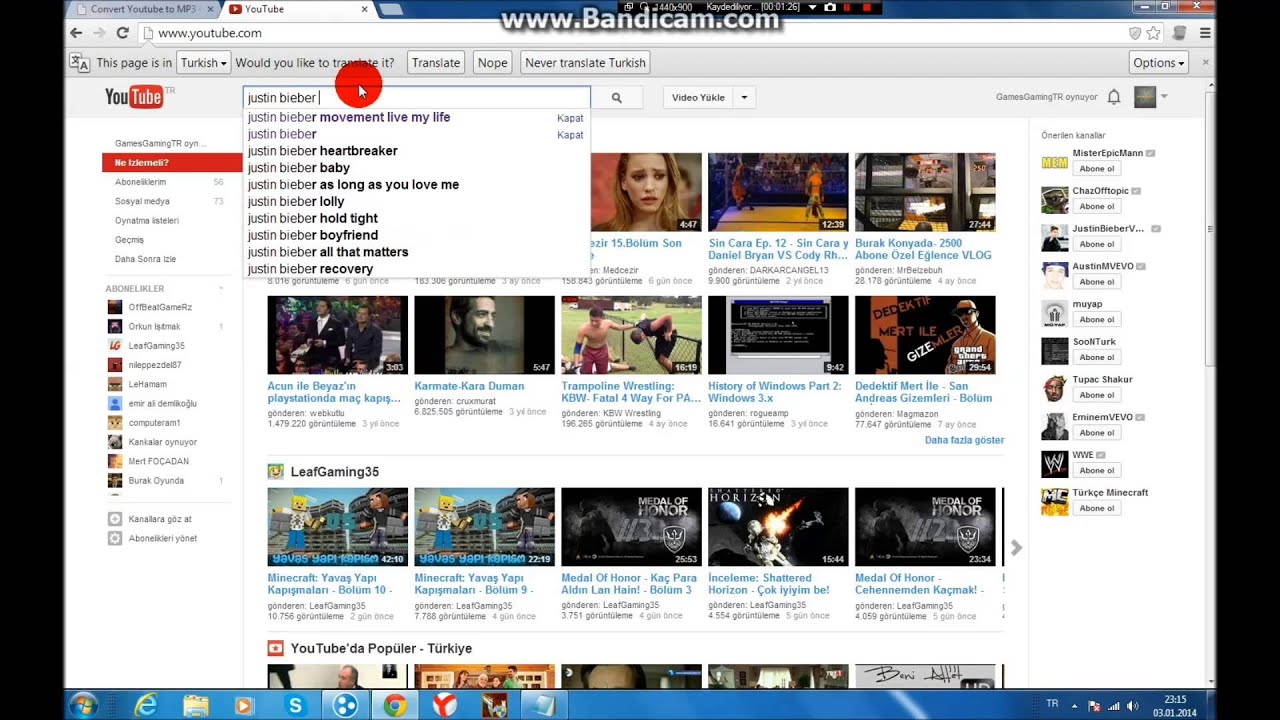Select 'justin bieber recovery' suggestion
The height and width of the screenshot is (720, 1280).
[x=417, y=269]
